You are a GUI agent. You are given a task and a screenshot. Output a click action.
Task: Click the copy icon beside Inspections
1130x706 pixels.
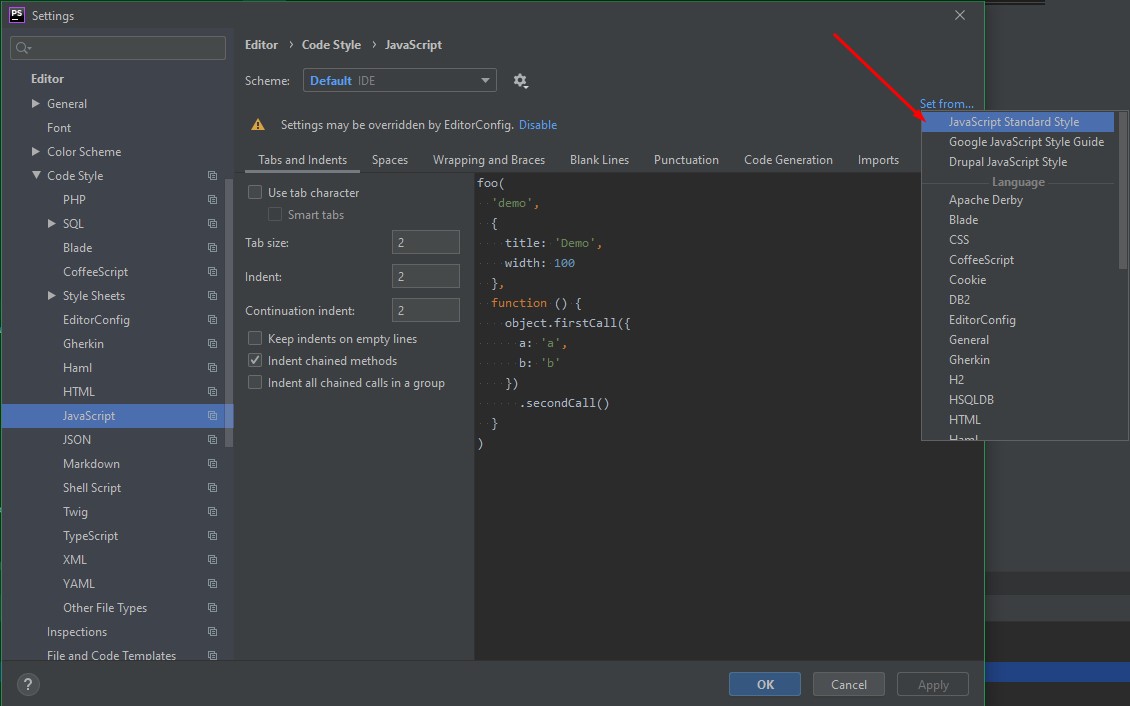tap(213, 632)
